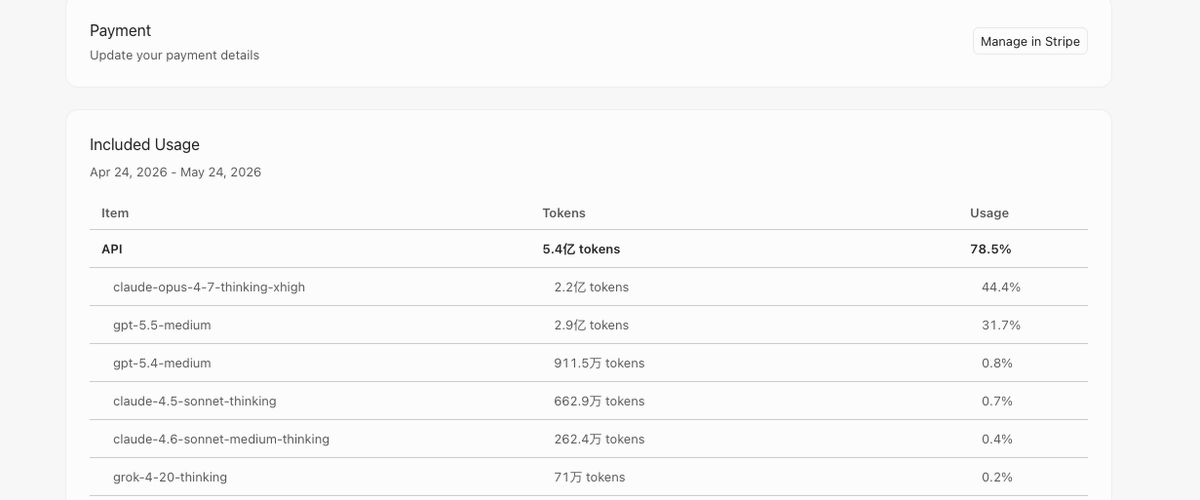Select the grok-4-20-thinking row name
The height and width of the screenshot is (500, 1200).
click(170, 477)
